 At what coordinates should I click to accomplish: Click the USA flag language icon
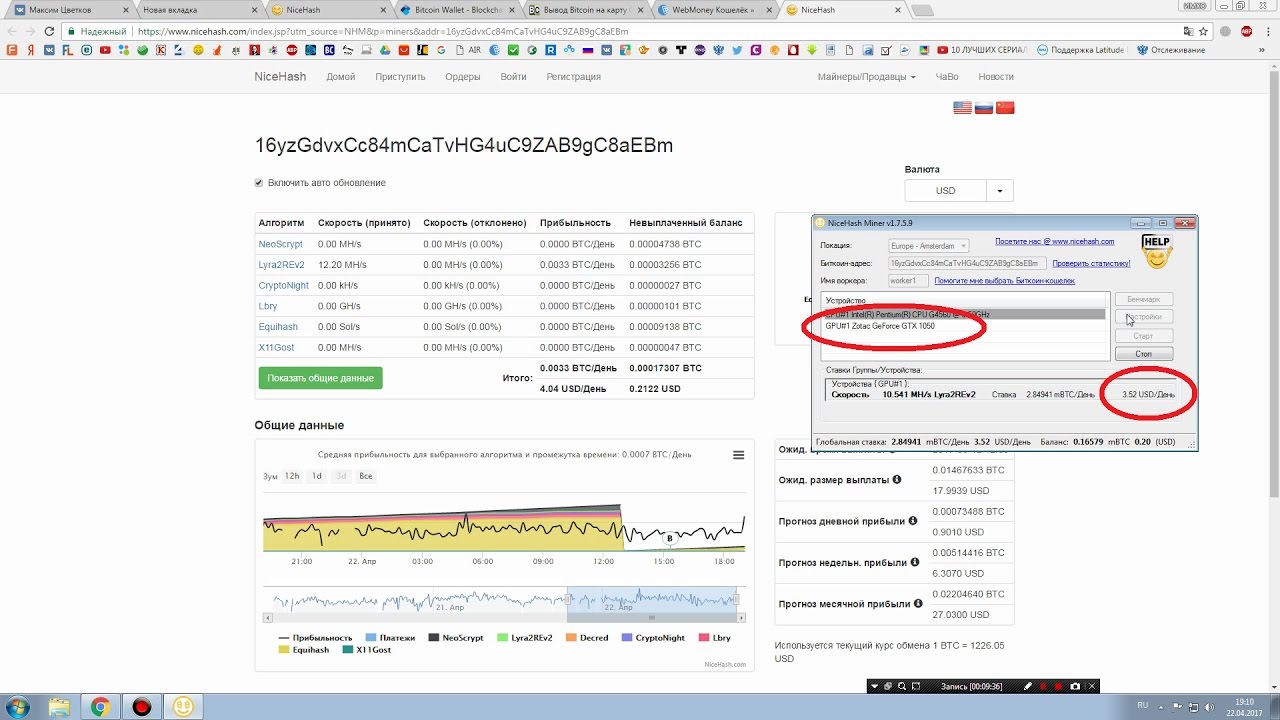(962, 108)
